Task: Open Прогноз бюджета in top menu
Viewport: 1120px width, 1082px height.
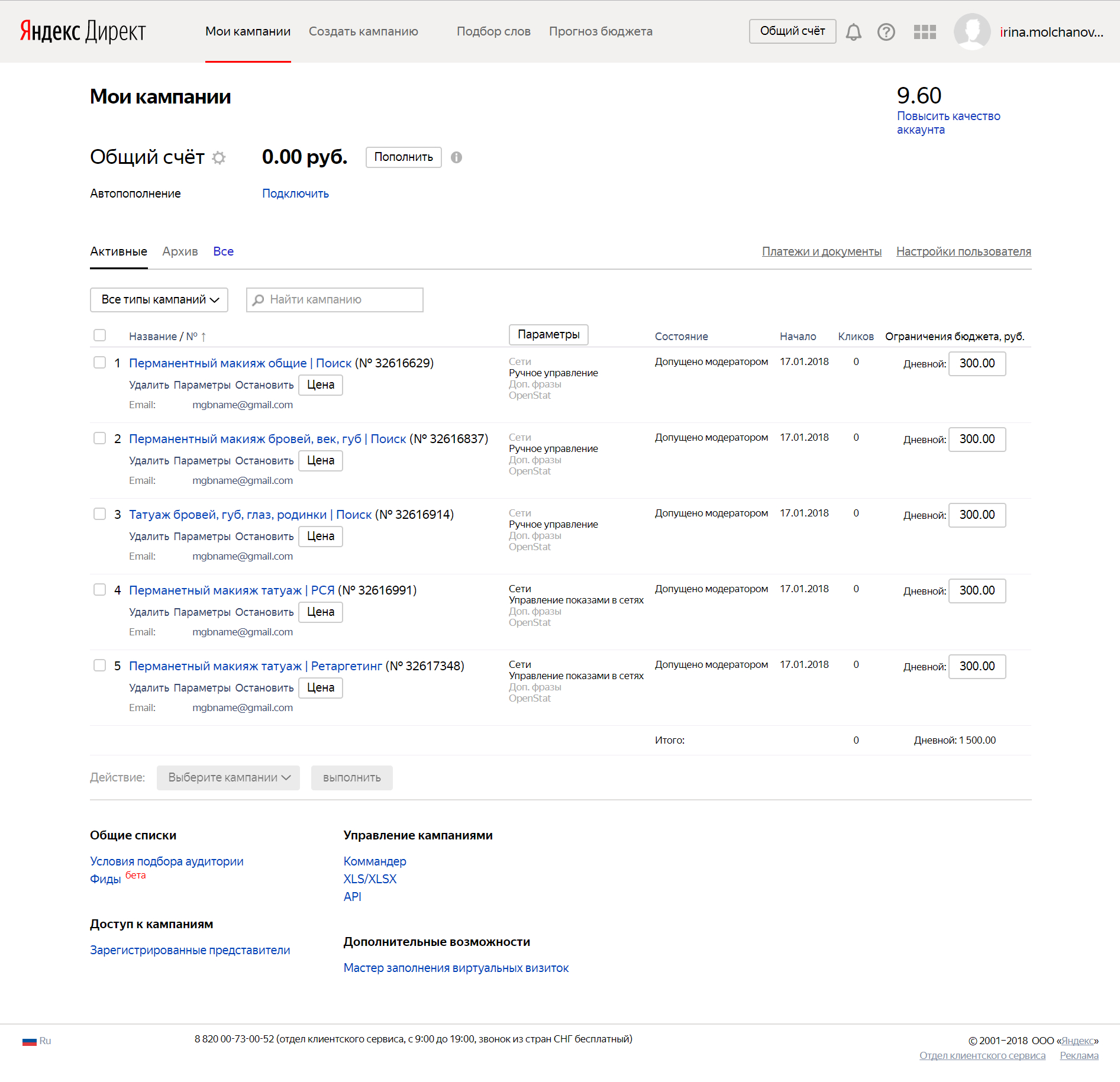Action: pyautogui.click(x=601, y=31)
